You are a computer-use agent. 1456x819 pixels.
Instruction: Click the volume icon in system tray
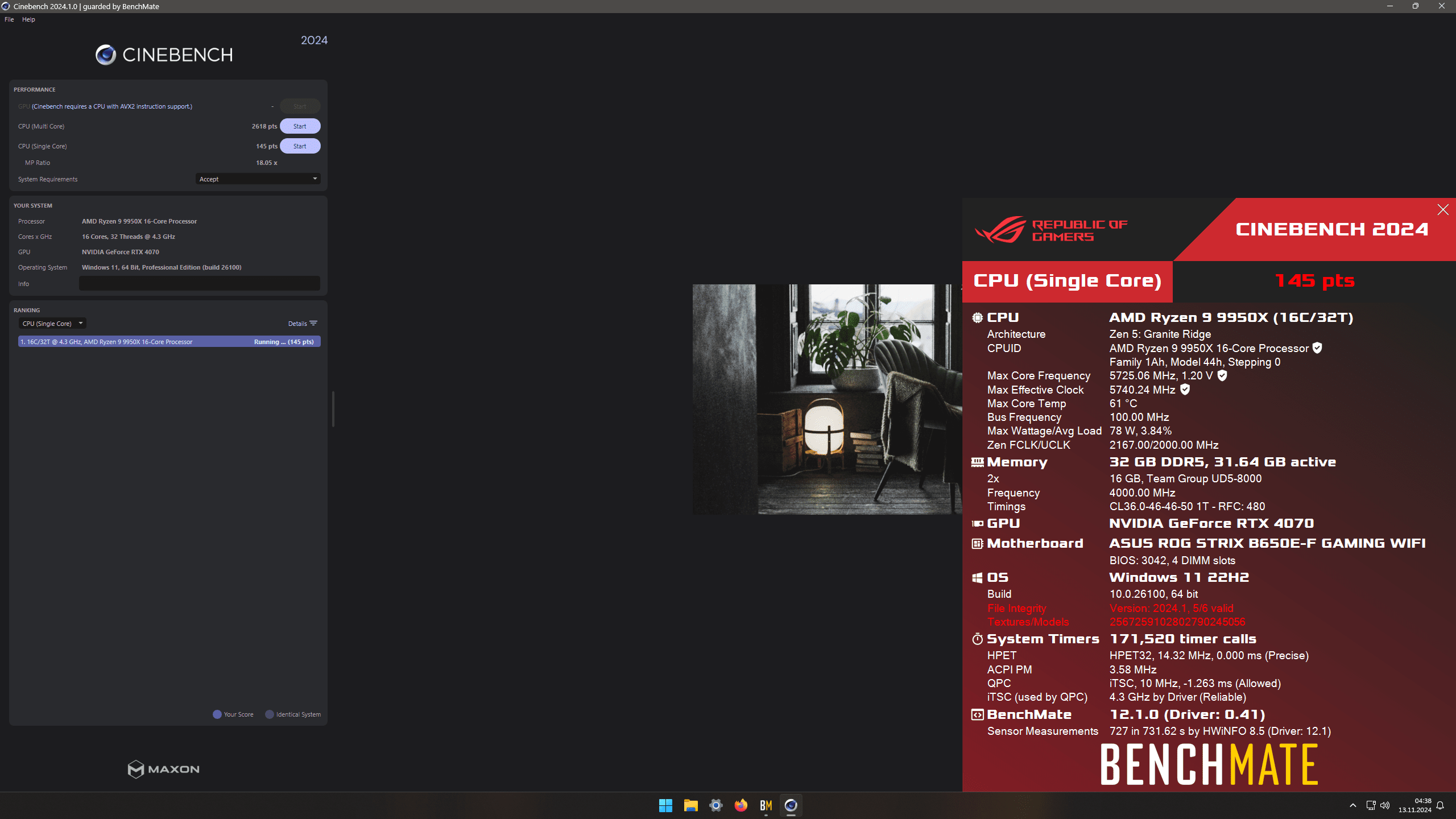[x=1385, y=805]
